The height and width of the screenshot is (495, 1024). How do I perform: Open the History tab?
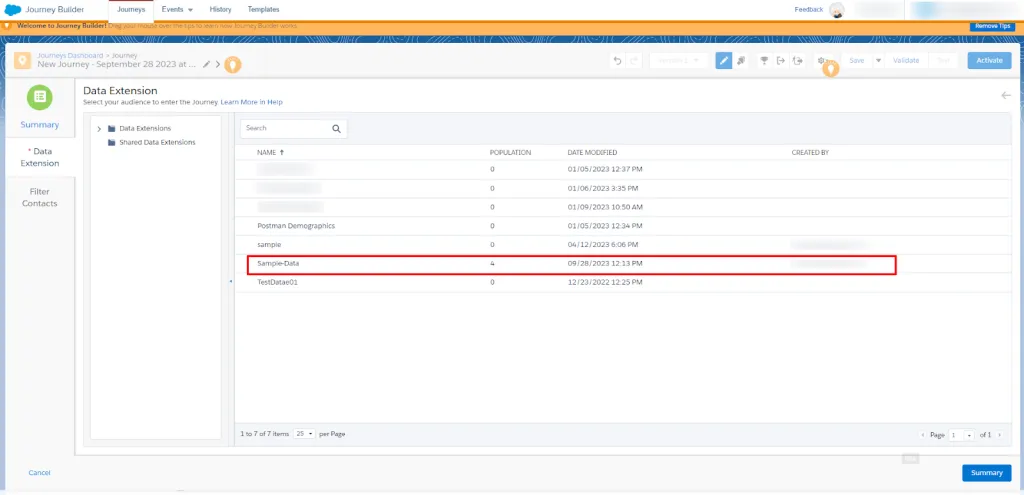tap(221, 10)
